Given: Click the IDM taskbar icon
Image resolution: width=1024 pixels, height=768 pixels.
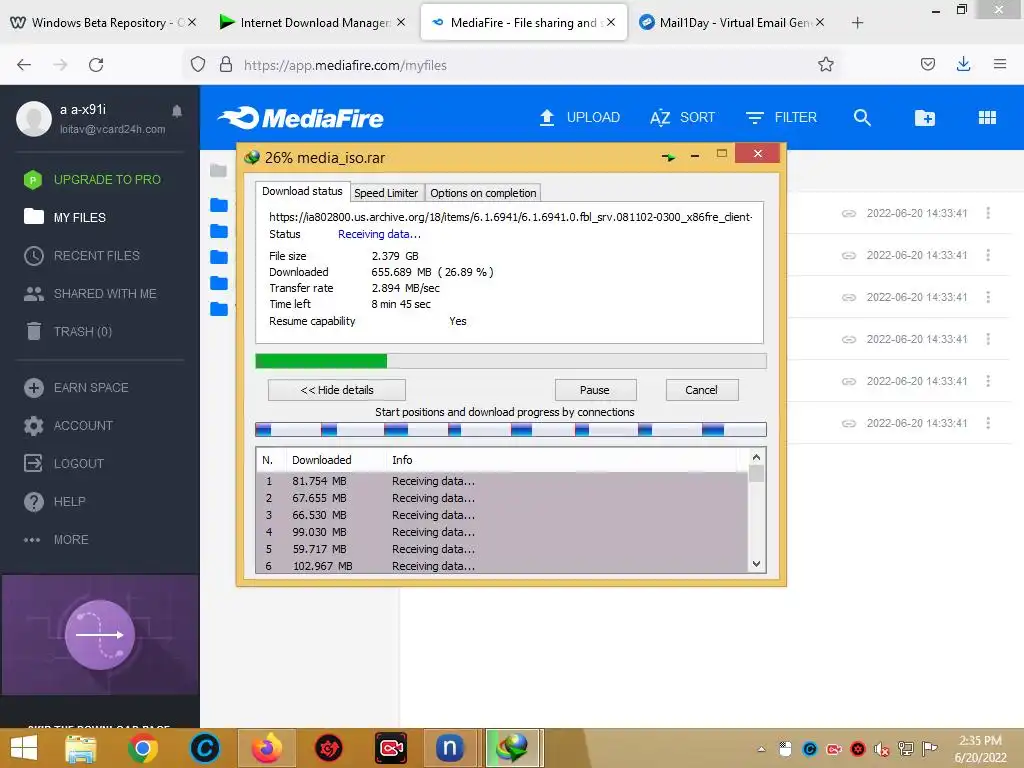Looking at the screenshot, I should (512, 748).
